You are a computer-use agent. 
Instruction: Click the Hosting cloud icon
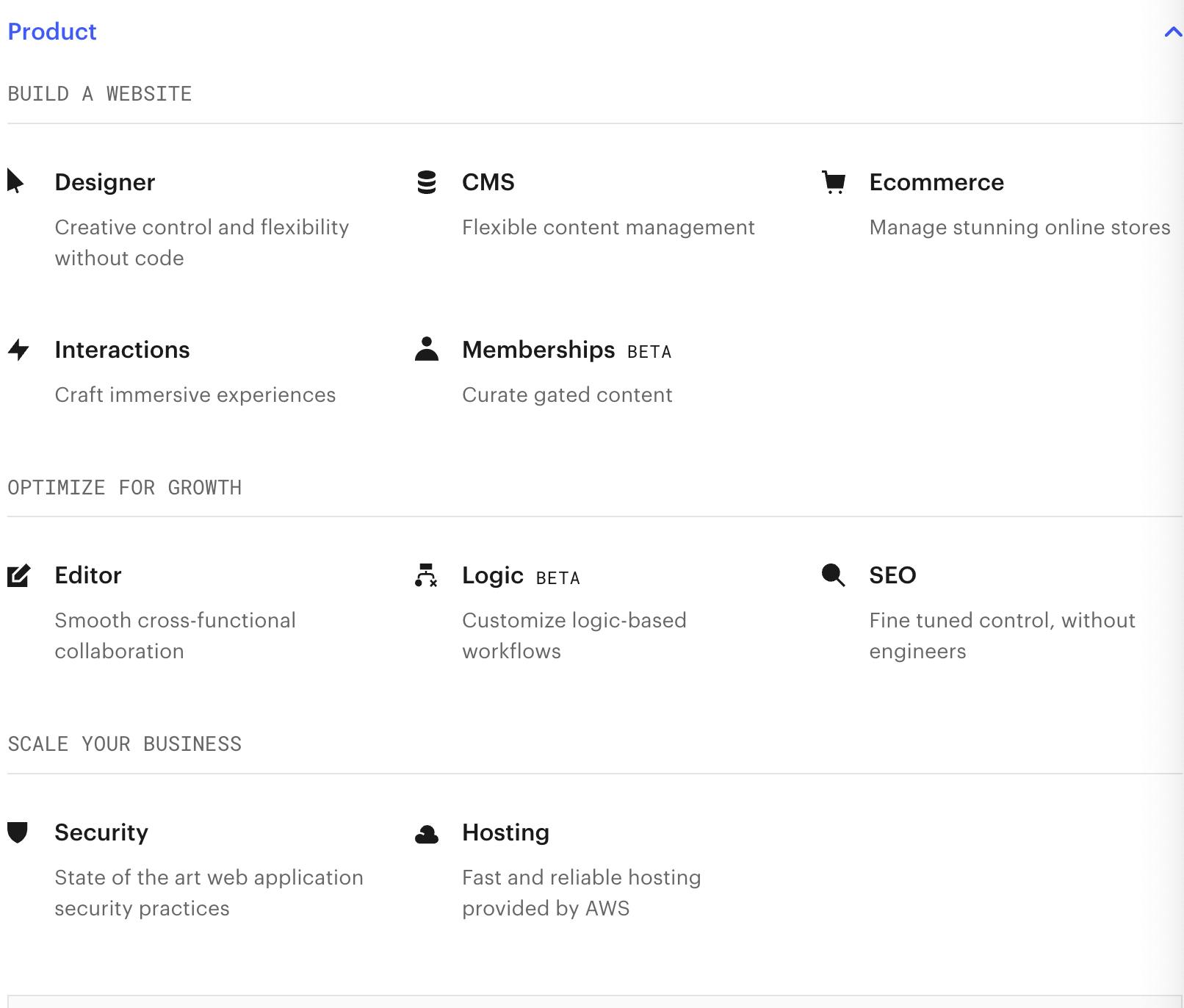(427, 834)
